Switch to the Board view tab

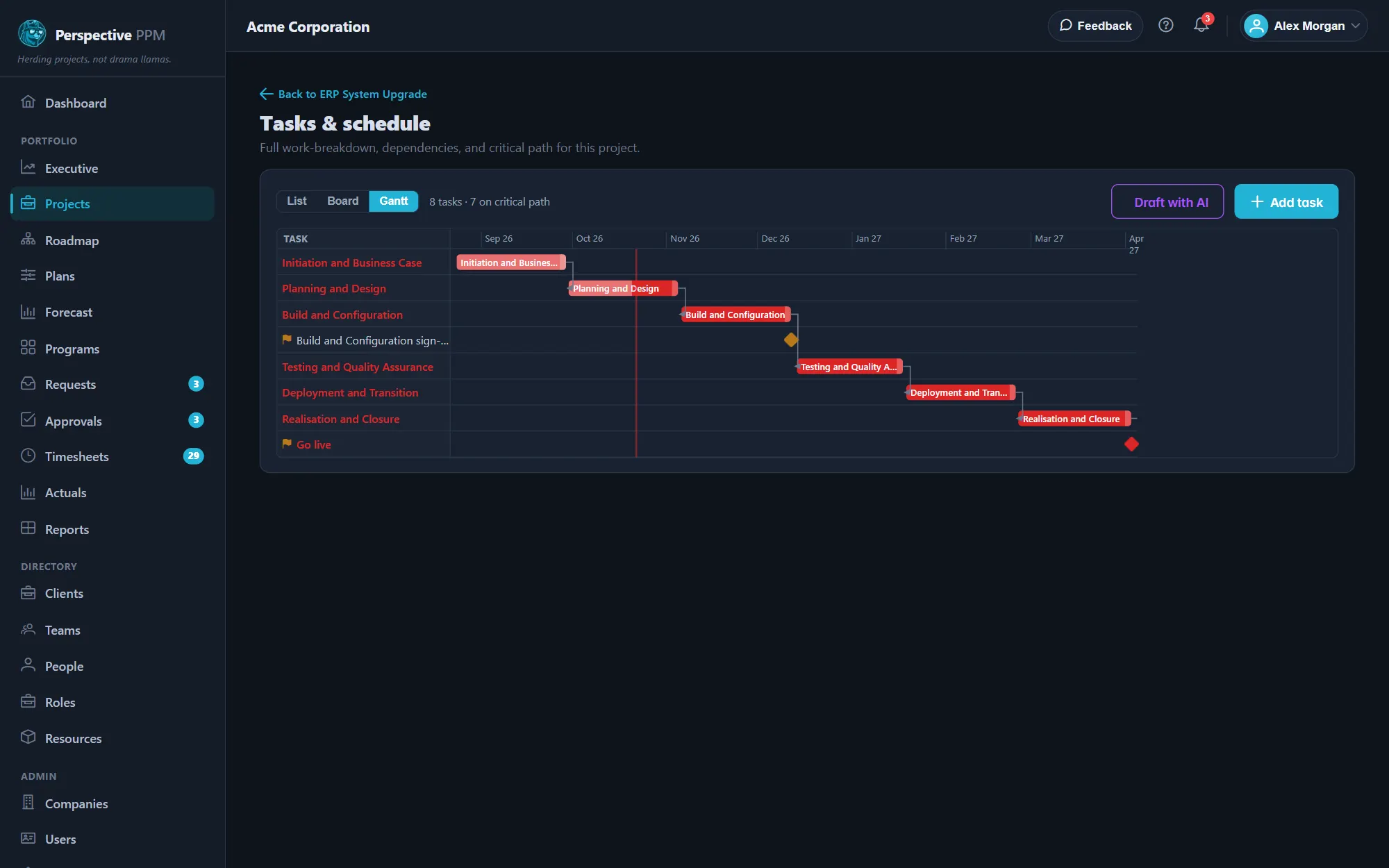pos(343,201)
